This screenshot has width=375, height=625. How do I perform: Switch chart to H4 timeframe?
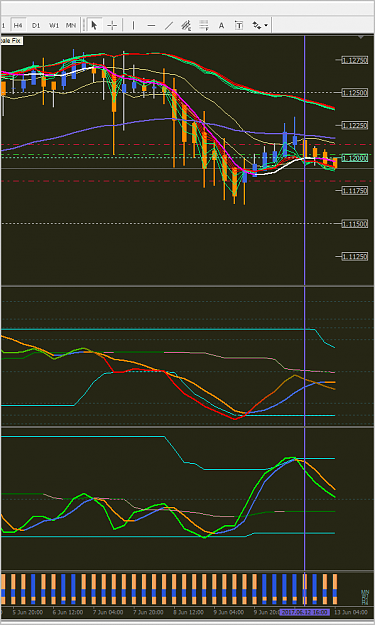pyautogui.click(x=18, y=26)
